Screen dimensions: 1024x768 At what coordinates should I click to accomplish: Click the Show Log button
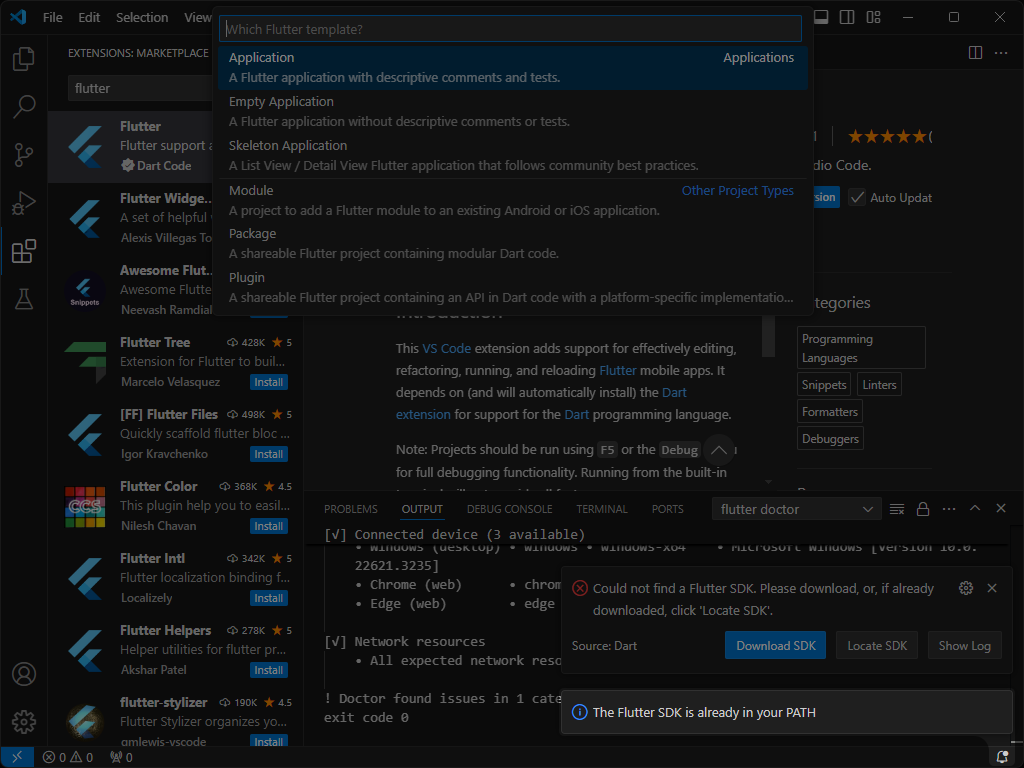click(965, 645)
